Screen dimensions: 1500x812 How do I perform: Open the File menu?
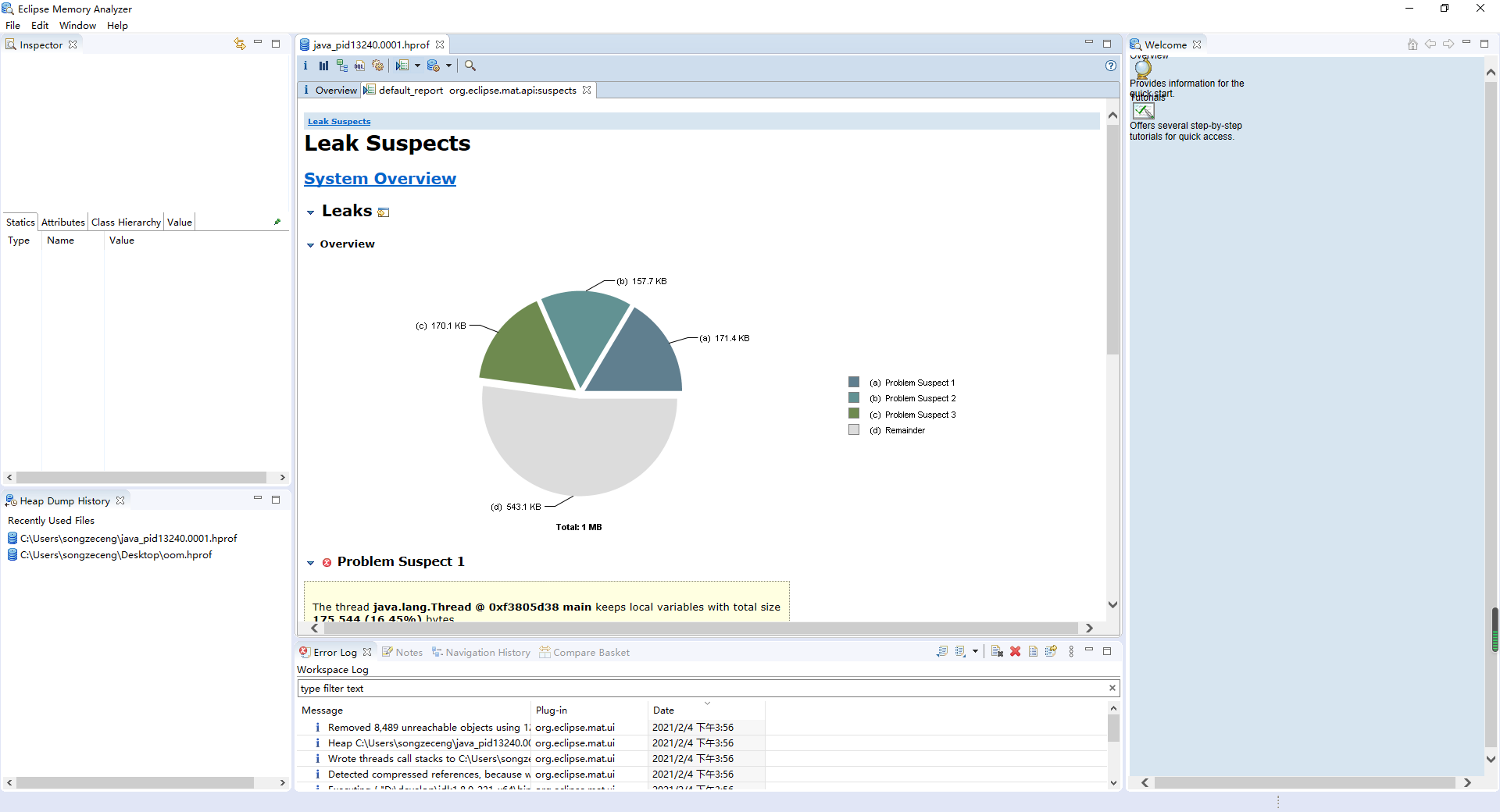point(13,25)
